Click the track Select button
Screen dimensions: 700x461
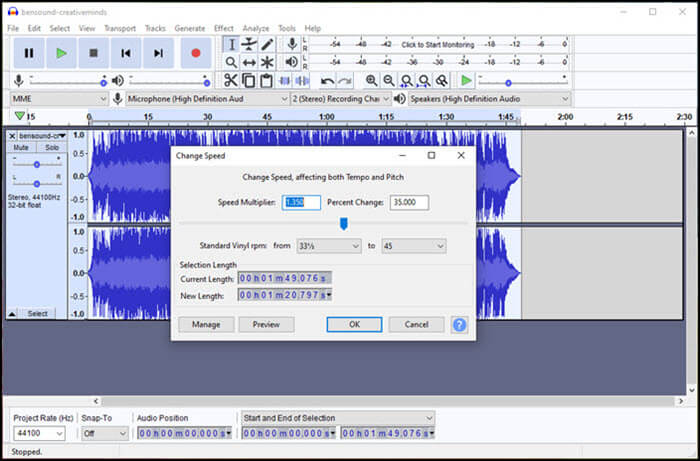click(37, 314)
